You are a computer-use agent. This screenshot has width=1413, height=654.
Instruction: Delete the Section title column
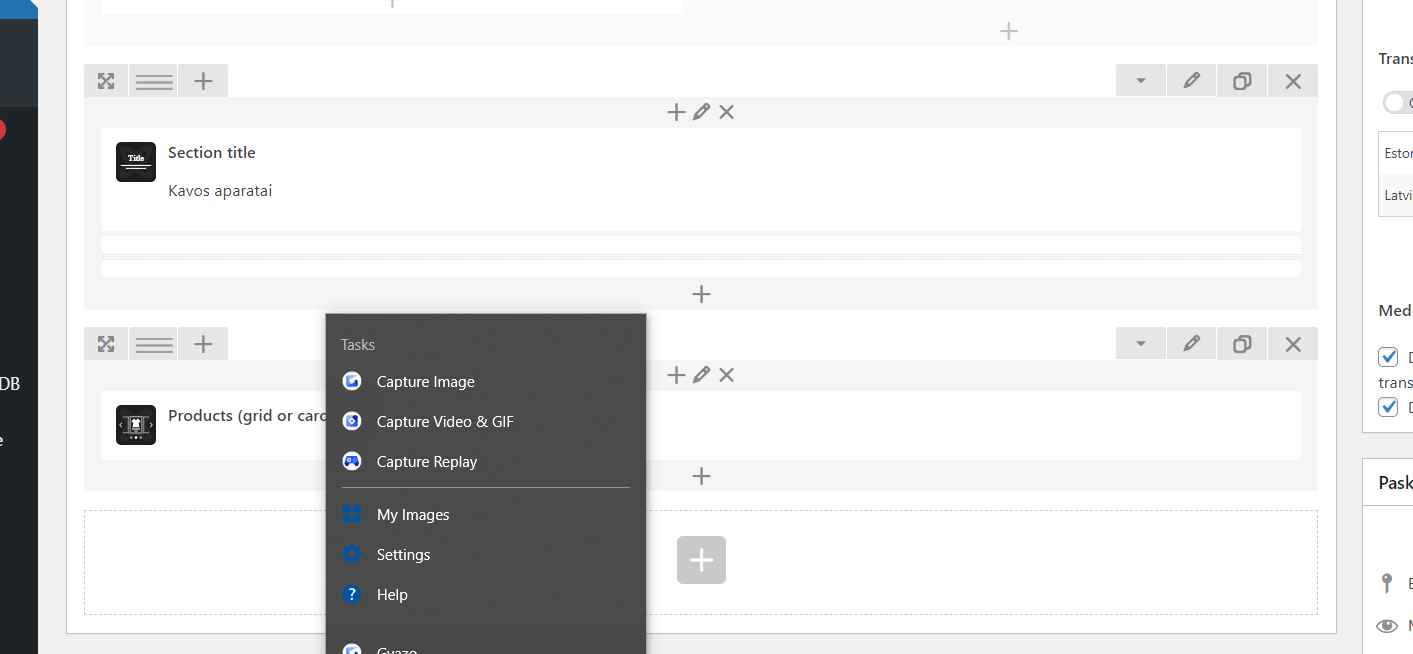[727, 112]
